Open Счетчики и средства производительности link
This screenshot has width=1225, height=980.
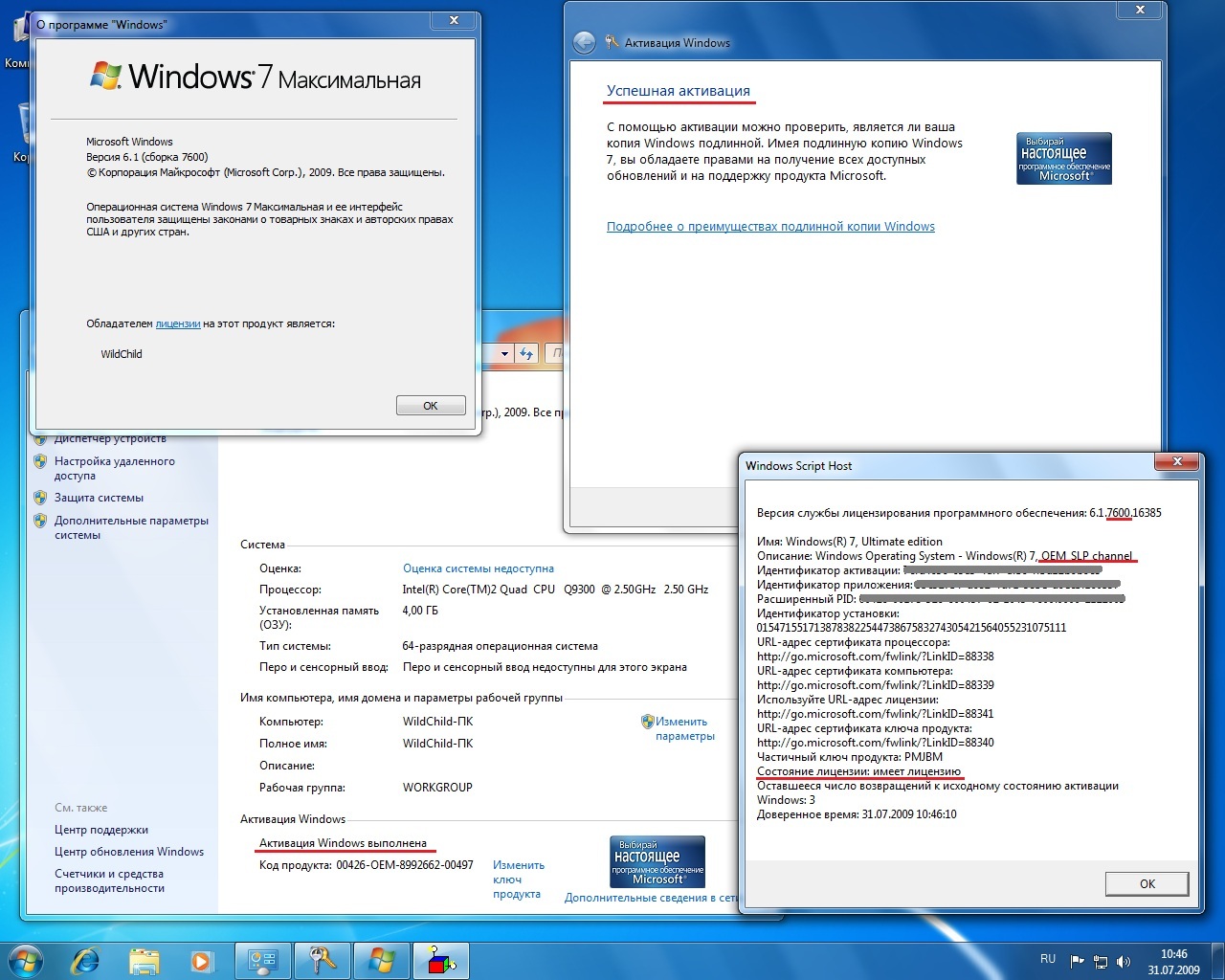(x=109, y=880)
